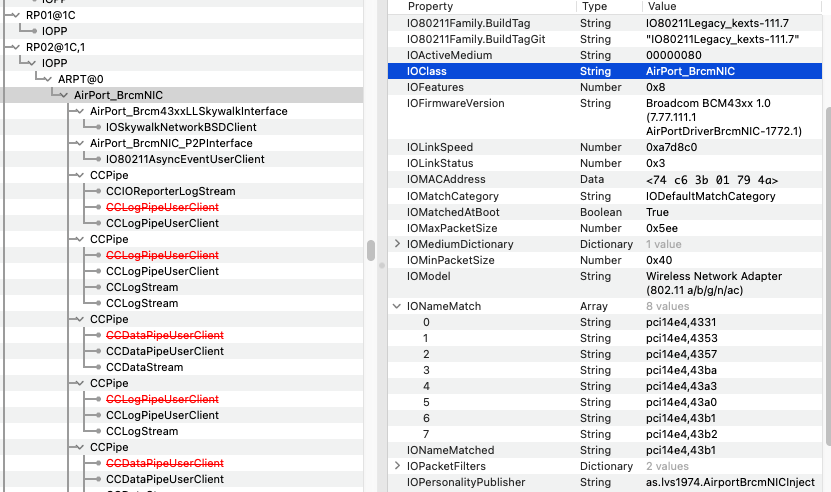Select the IOMatchCategory property row
The height and width of the screenshot is (492, 831).
[x=605, y=196]
